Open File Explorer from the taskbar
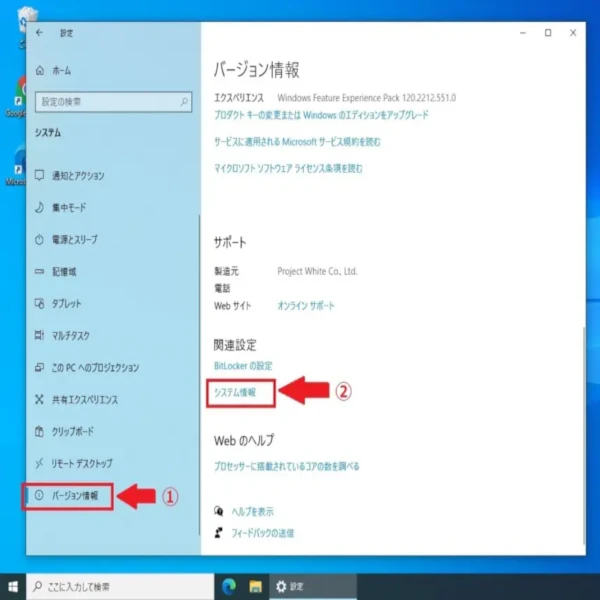 [x=256, y=587]
